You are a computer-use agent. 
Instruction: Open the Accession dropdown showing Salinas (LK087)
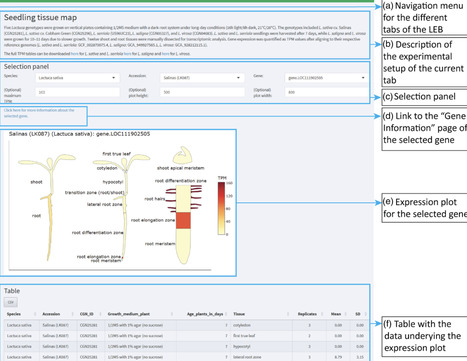[202, 78]
